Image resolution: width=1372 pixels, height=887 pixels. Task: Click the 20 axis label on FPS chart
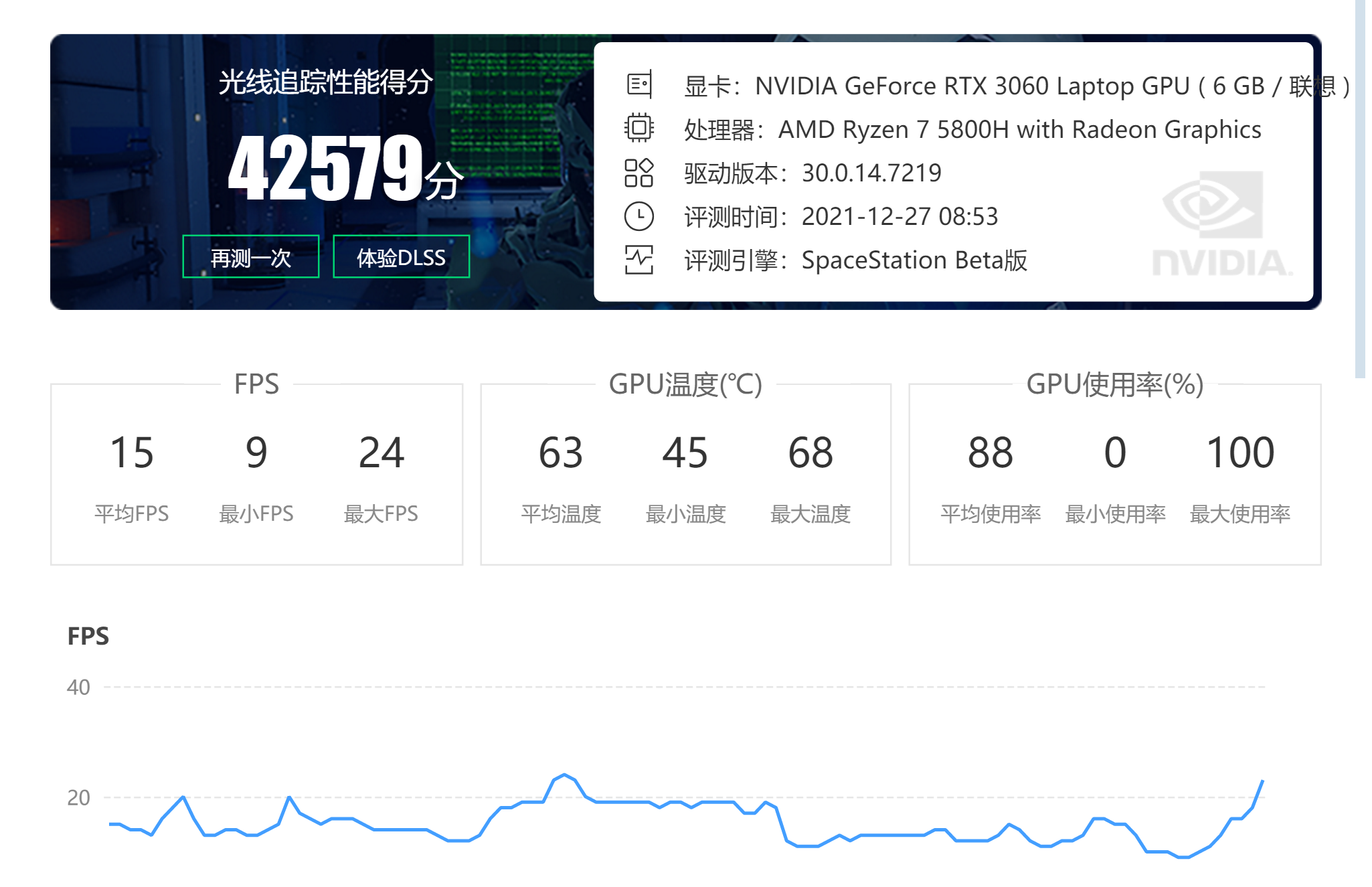pos(78,797)
